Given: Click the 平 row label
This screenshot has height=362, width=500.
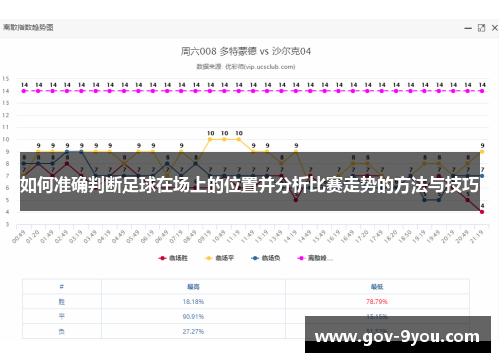Looking at the screenshot, I should click(62, 316).
